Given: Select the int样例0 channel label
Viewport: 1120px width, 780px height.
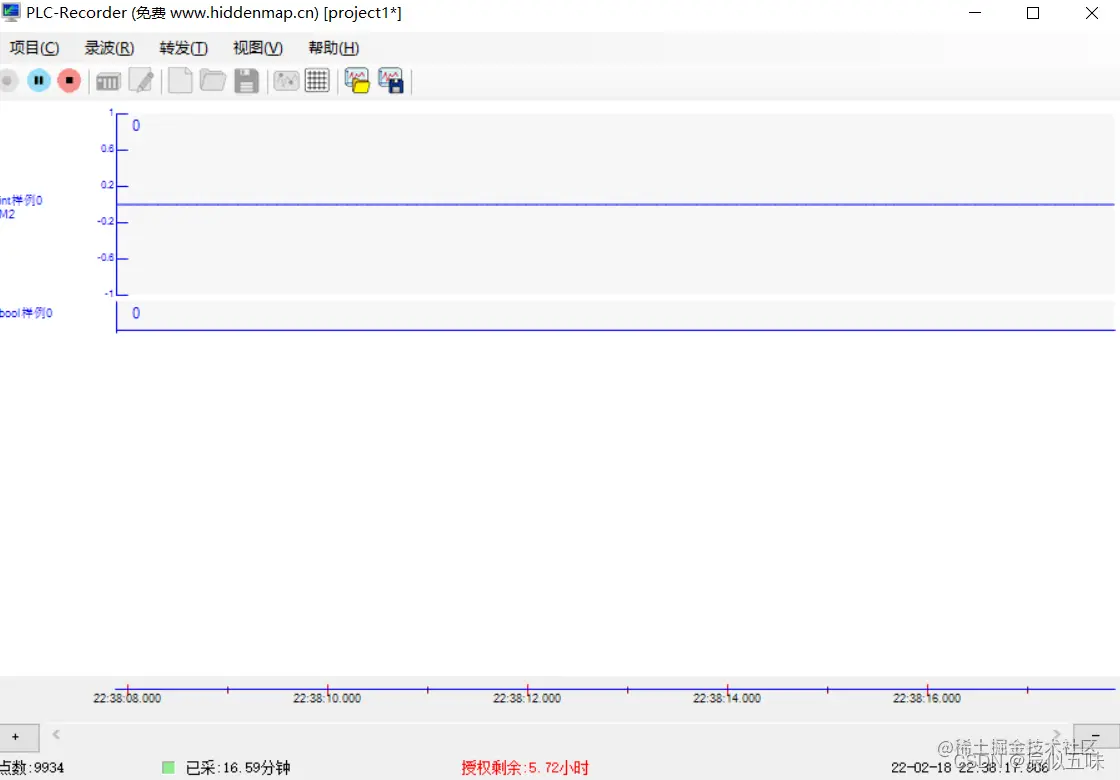Looking at the screenshot, I should coord(21,201).
